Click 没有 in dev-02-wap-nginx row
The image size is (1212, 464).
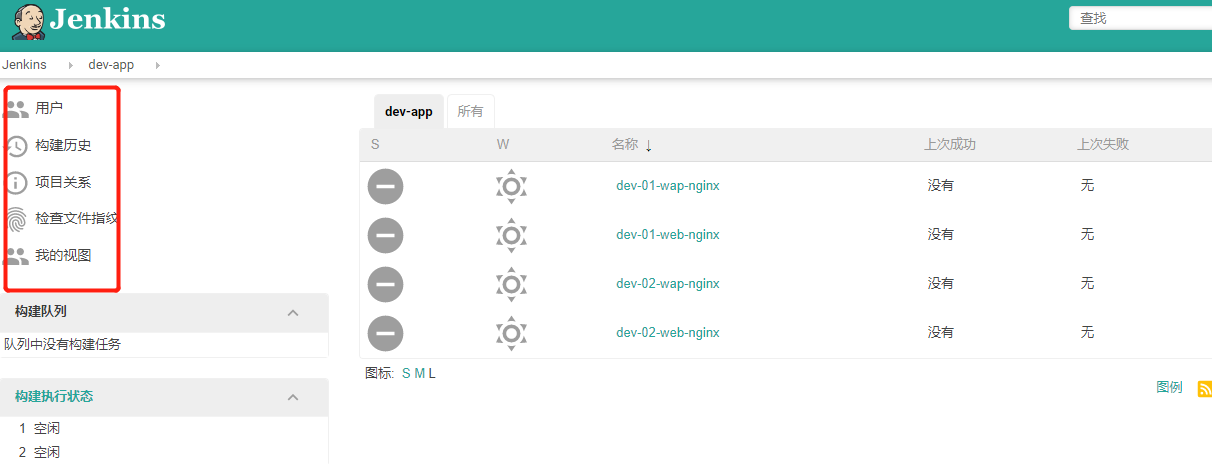[941, 284]
